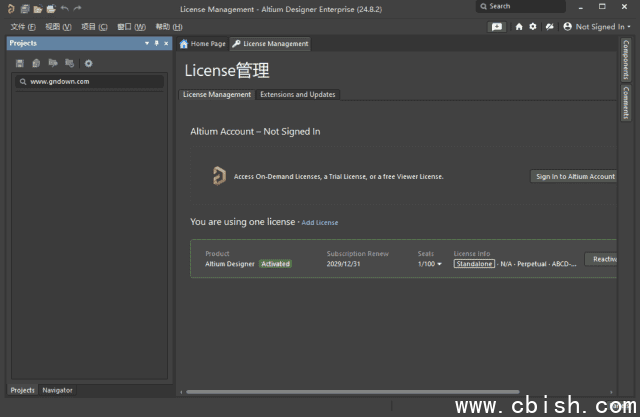
Task: Click the Home icon in top-right toolbar
Action: (x=519, y=27)
